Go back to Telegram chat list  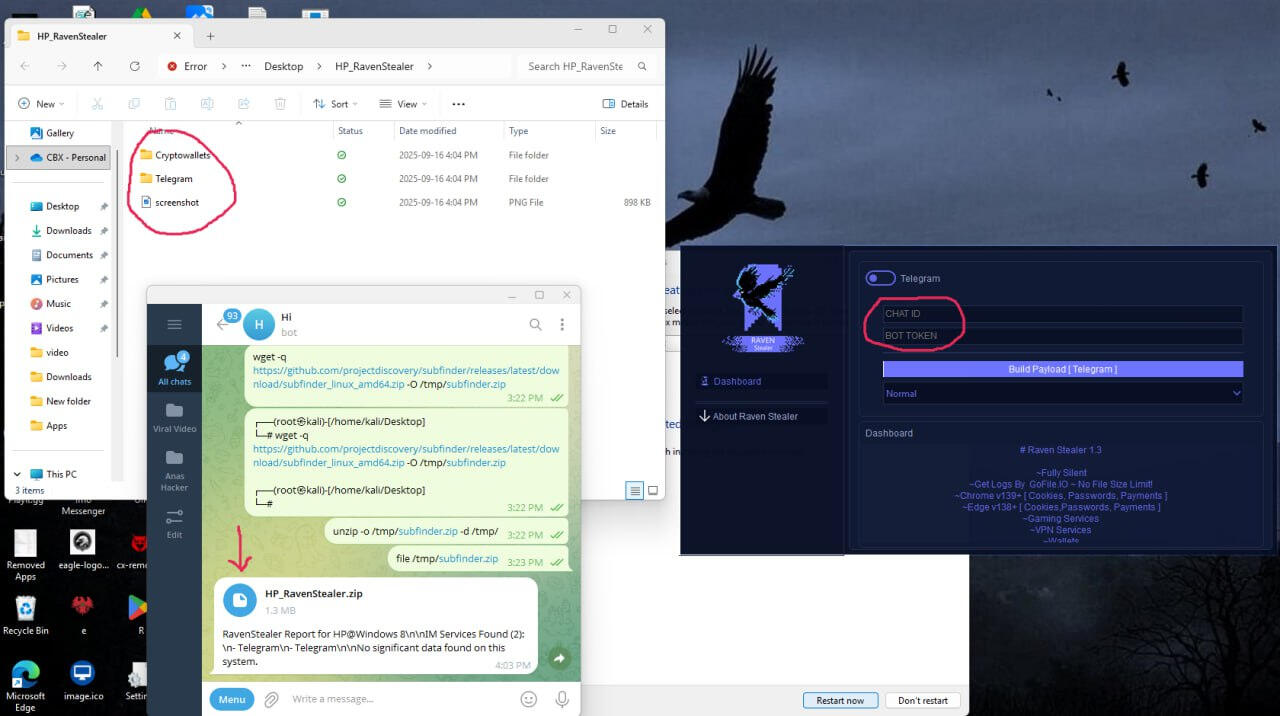coord(224,324)
